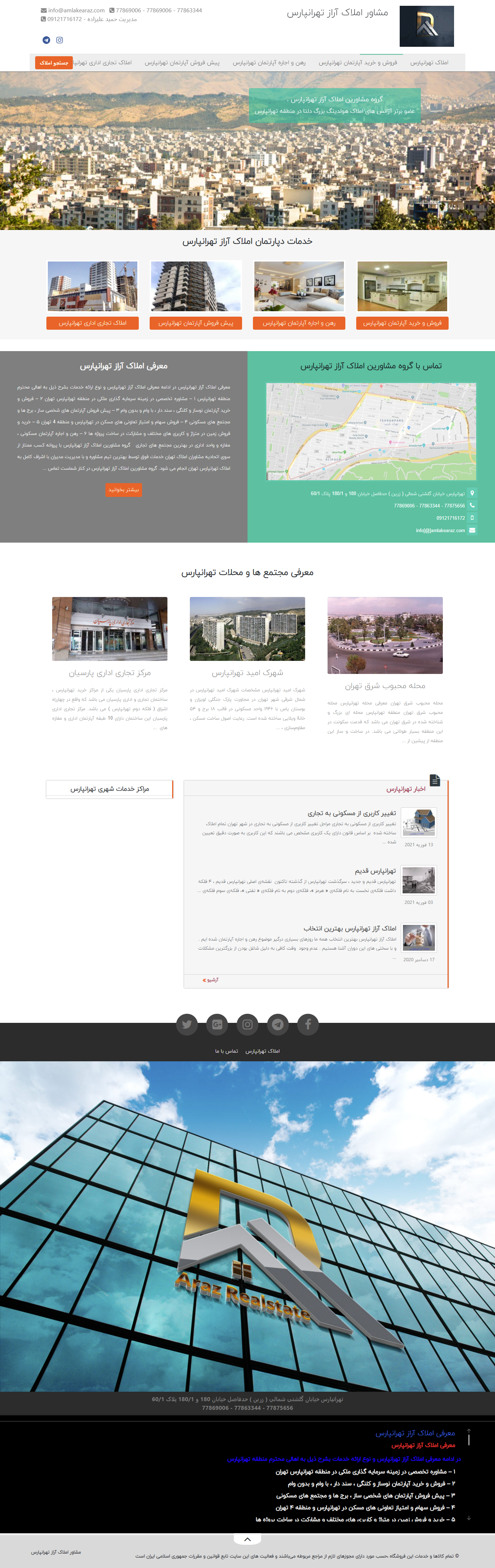495x1568 pixels.
Task: Click the mobile icon beside 09121716172 in header
Action: tap(43, 19)
